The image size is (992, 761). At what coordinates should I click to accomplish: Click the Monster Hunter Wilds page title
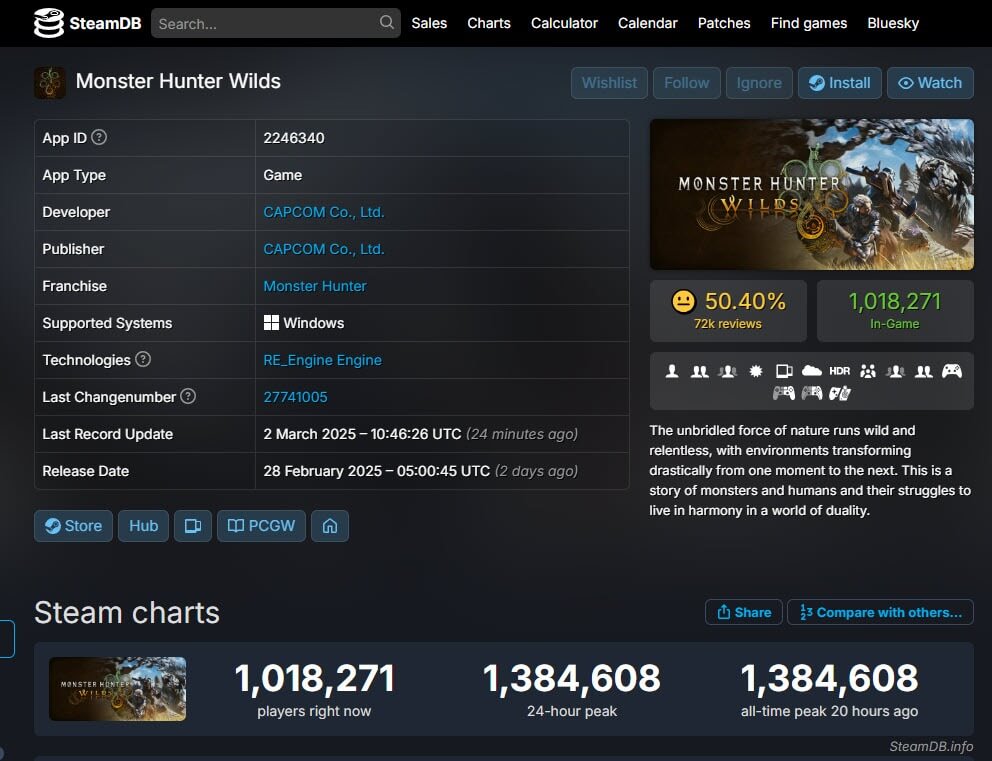coord(178,81)
